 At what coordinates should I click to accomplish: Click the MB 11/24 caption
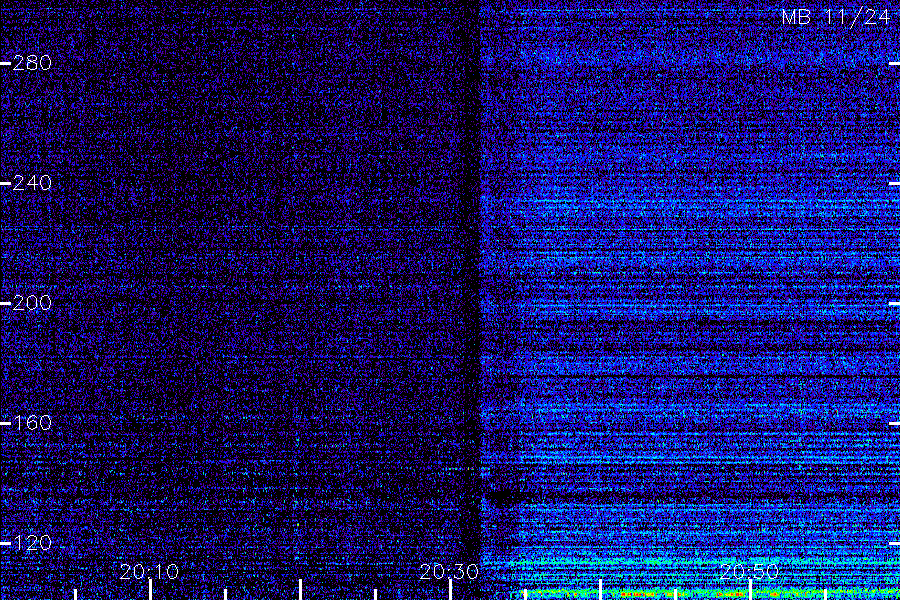[835, 17]
